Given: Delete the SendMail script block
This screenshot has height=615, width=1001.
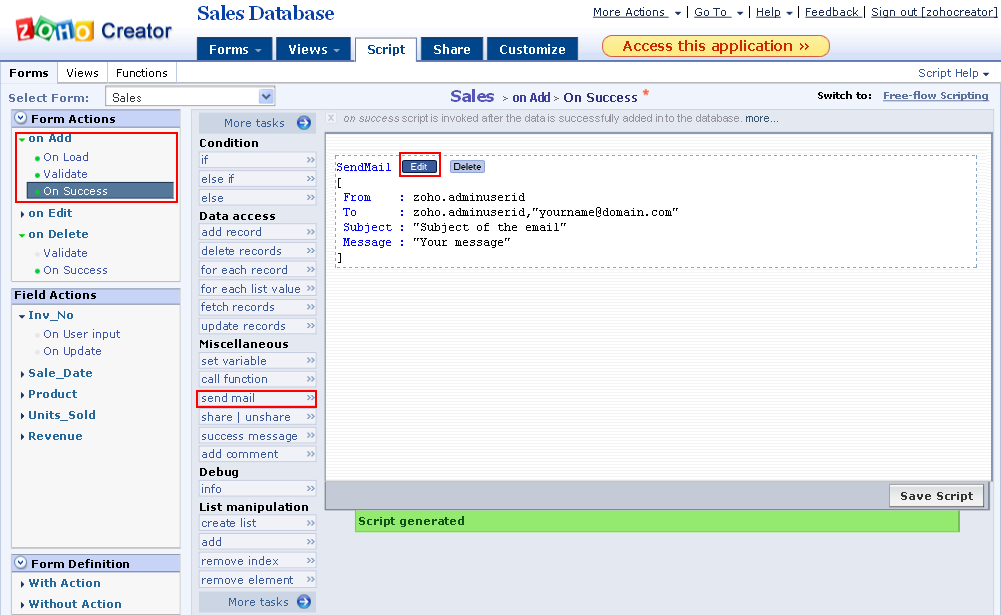Looking at the screenshot, I should click(x=467, y=167).
